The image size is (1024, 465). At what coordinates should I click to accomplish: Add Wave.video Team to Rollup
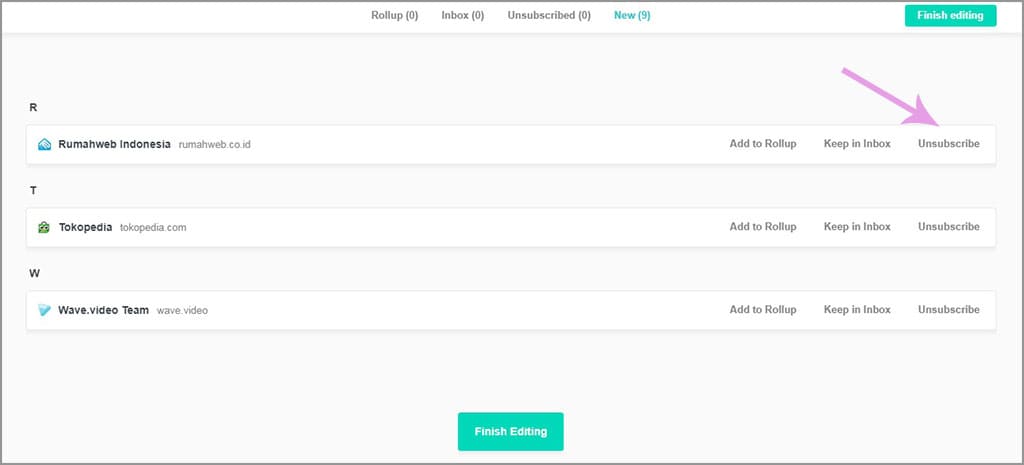click(x=762, y=310)
